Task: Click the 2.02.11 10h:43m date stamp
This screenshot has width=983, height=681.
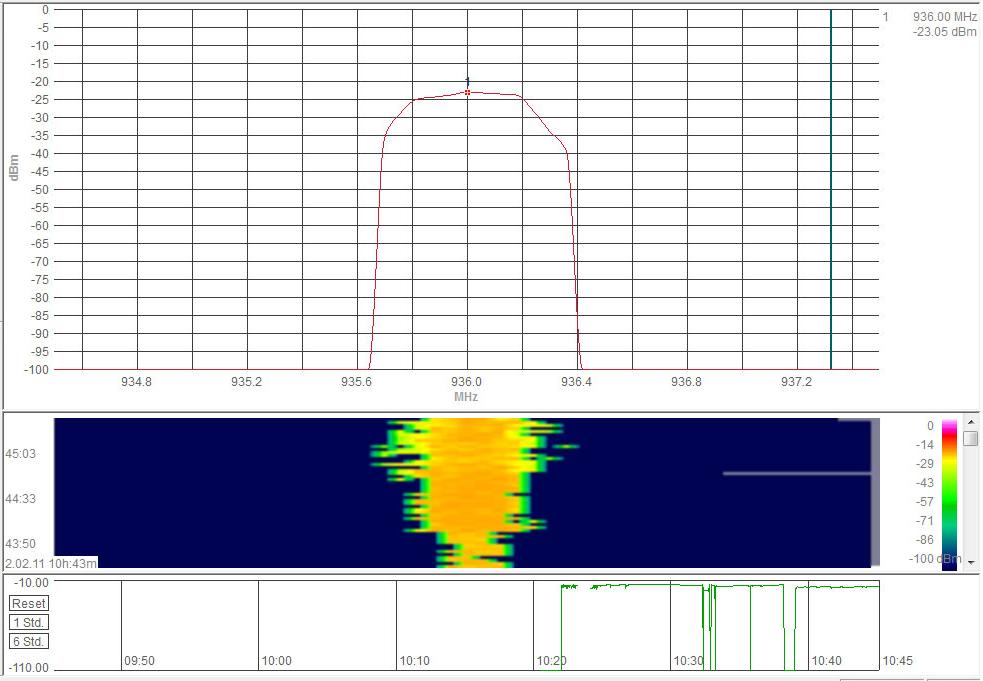Action: pos(51,563)
